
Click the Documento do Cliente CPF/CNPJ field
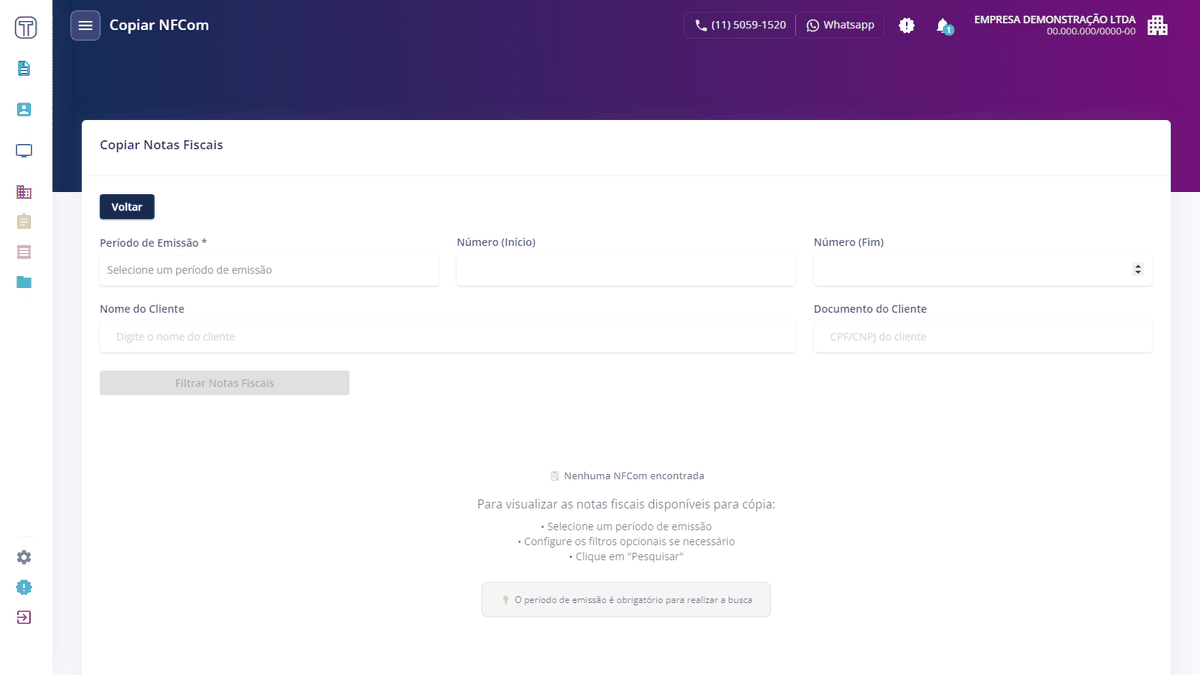click(x=983, y=337)
